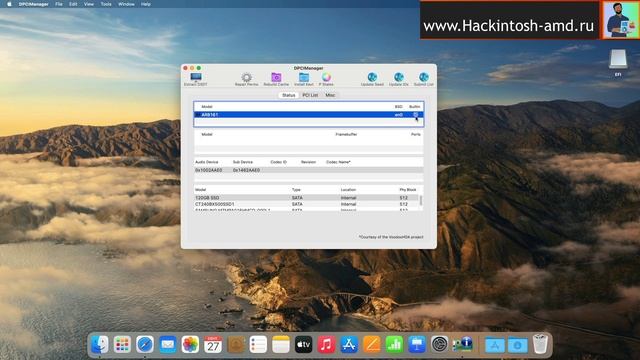This screenshot has width=640, height=360.
Task: Open Calendar showing 27 in the Dock
Action: 213,345
